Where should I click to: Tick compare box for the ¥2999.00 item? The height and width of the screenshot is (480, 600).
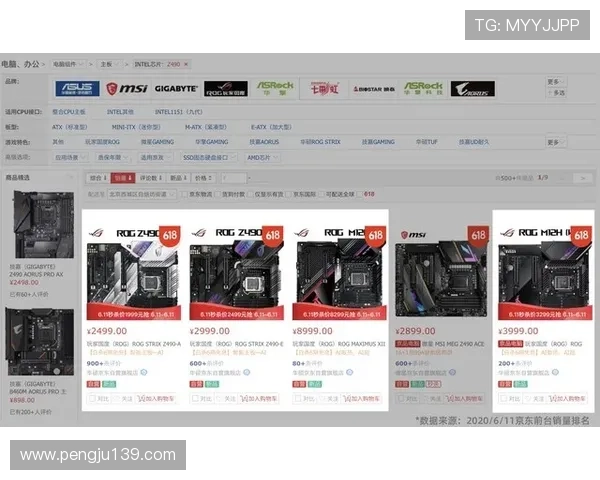click(x=195, y=398)
